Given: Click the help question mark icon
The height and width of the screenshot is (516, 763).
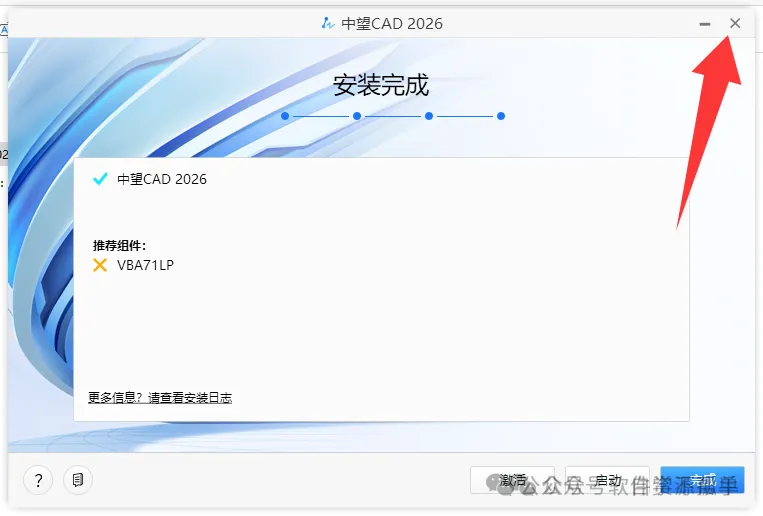Looking at the screenshot, I should pos(38,480).
